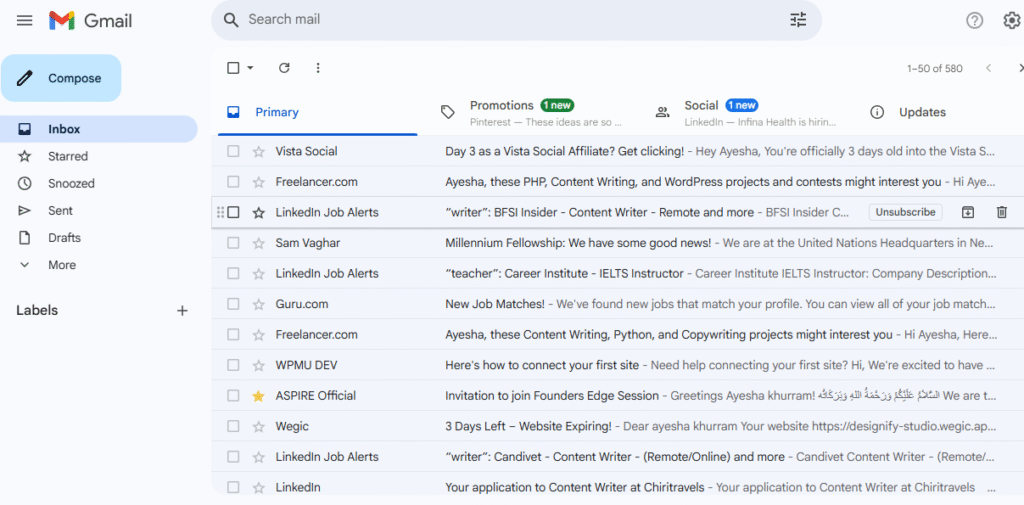Tick the BFSI Insider LinkedIn email checkbox
This screenshot has width=1024, height=505.
coord(233,212)
